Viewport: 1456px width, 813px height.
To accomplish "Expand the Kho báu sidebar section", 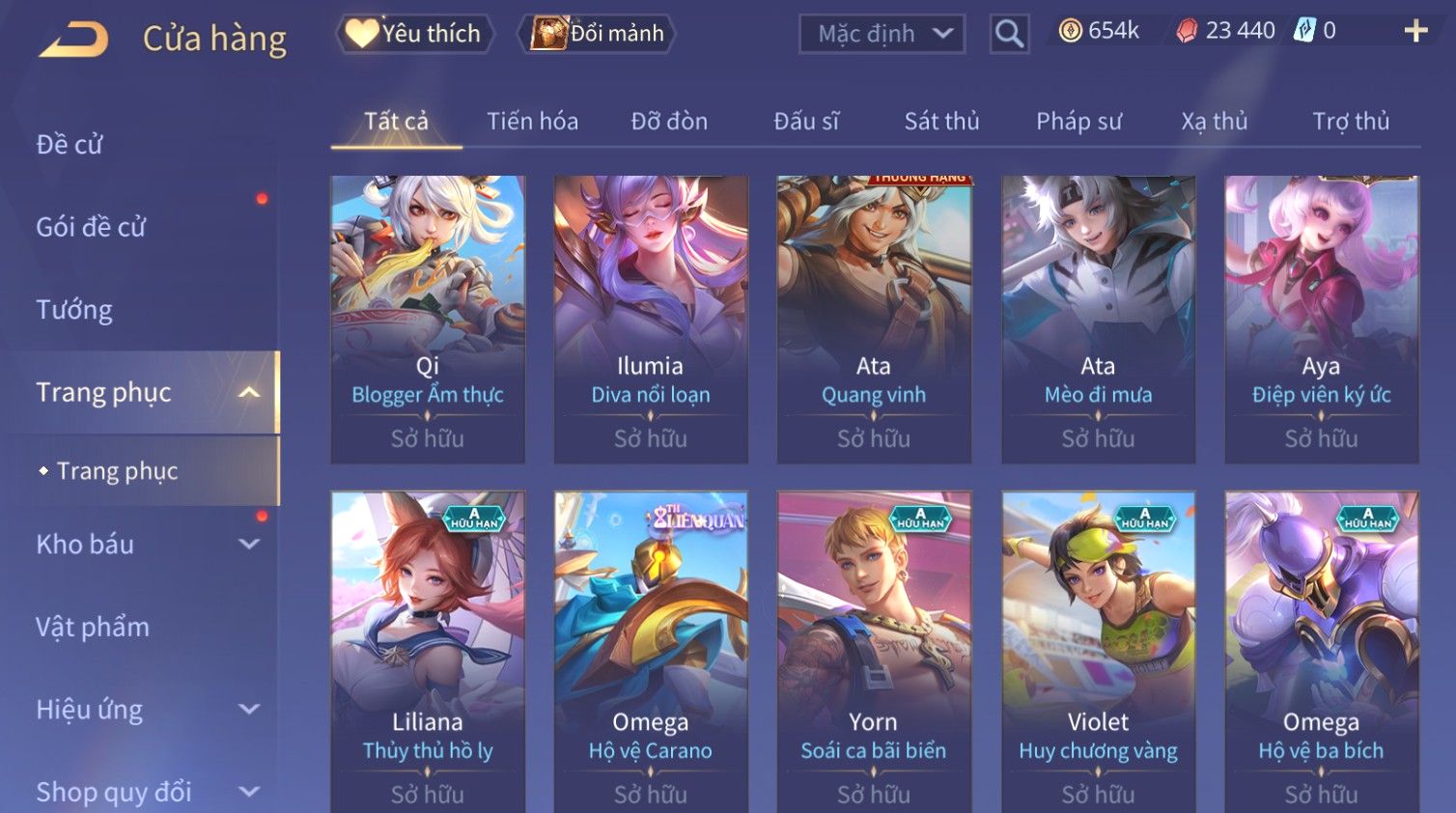I will point(249,544).
